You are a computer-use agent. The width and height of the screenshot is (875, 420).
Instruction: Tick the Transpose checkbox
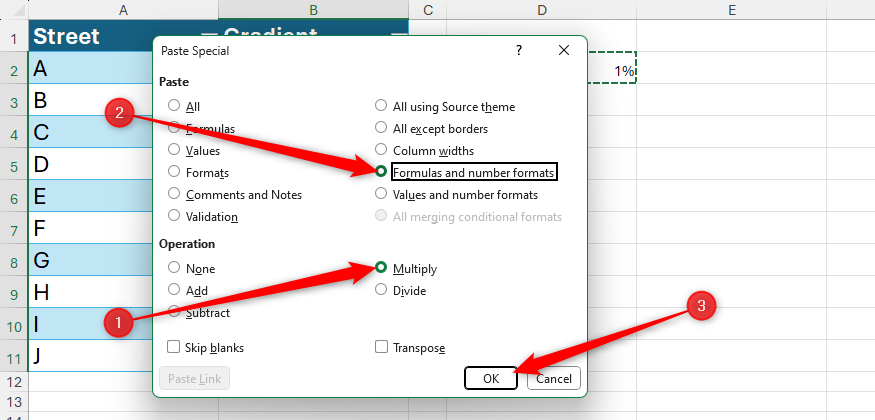(x=381, y=348)
